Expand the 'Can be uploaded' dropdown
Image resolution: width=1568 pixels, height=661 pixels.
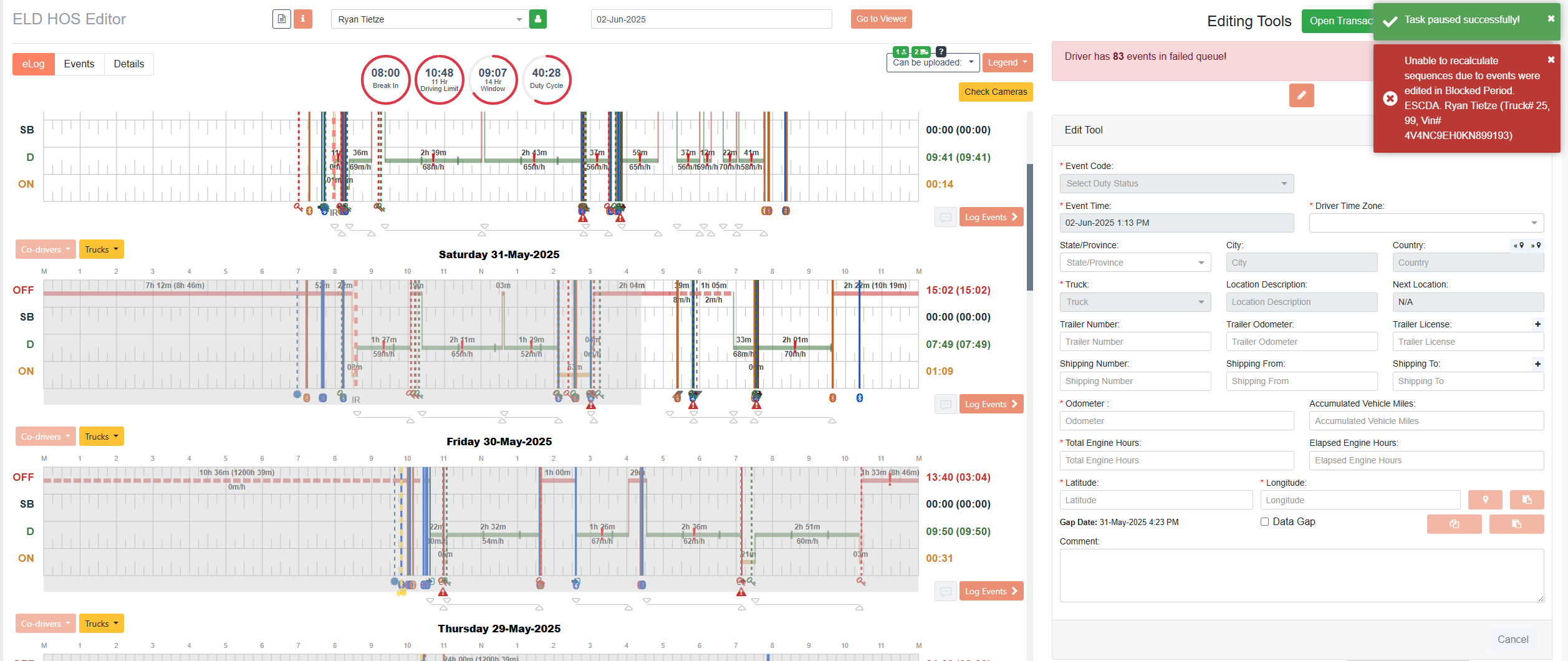(933, 62)
